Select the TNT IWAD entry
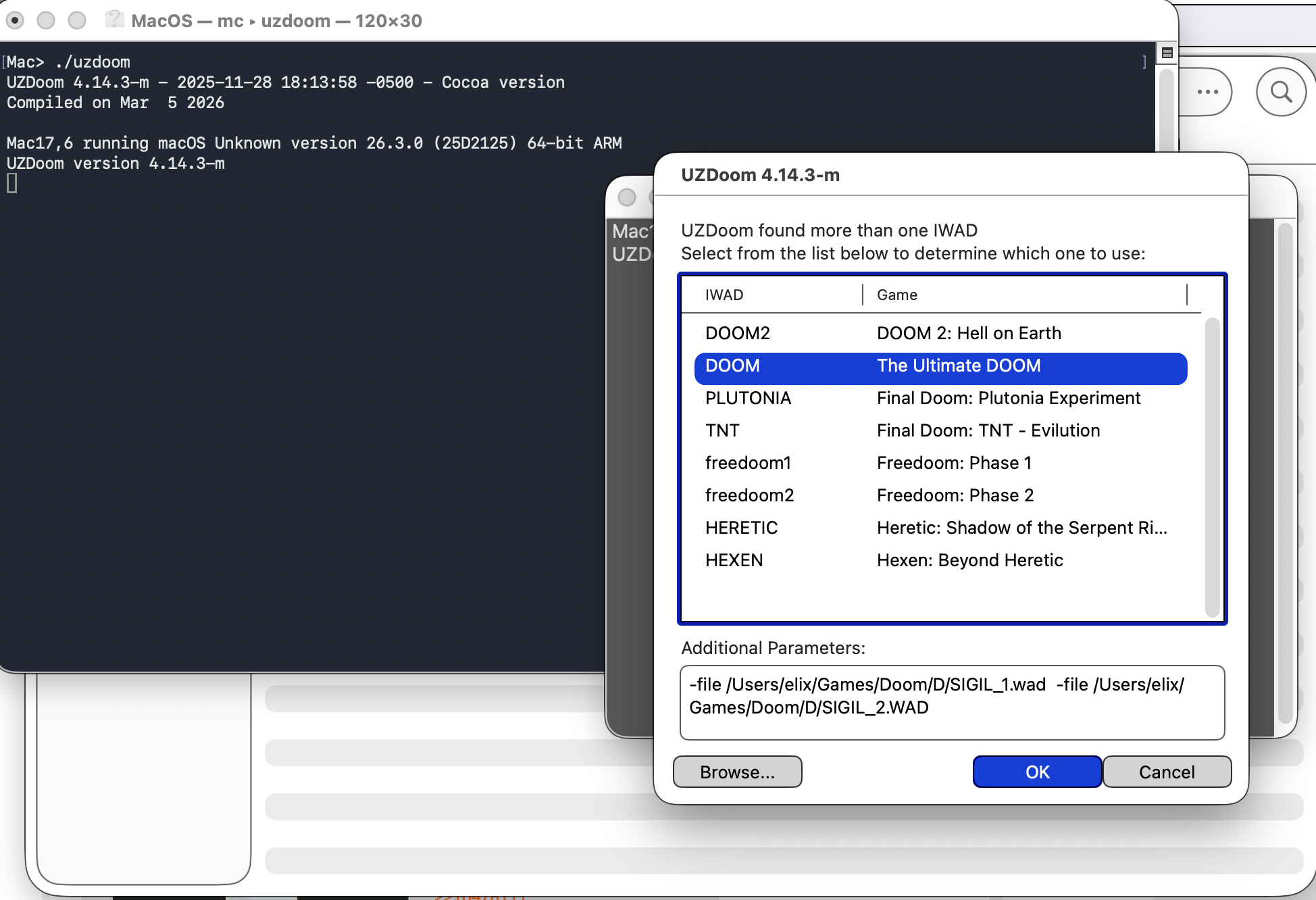The width and height of the screenshot is (1316, 900). [x=940, y=430]
